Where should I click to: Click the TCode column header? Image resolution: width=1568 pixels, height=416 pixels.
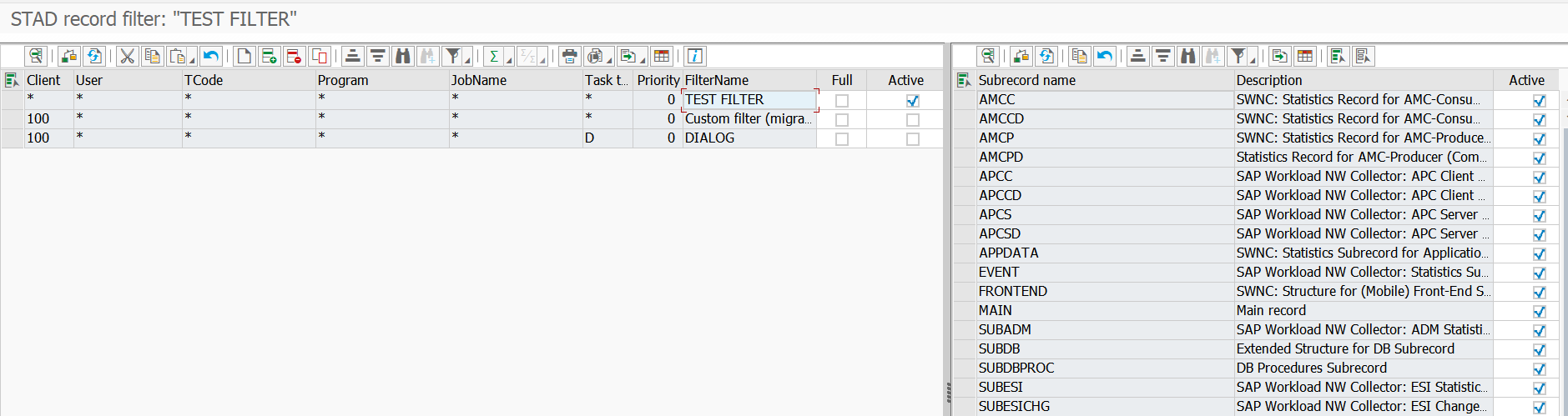(204, 80)
